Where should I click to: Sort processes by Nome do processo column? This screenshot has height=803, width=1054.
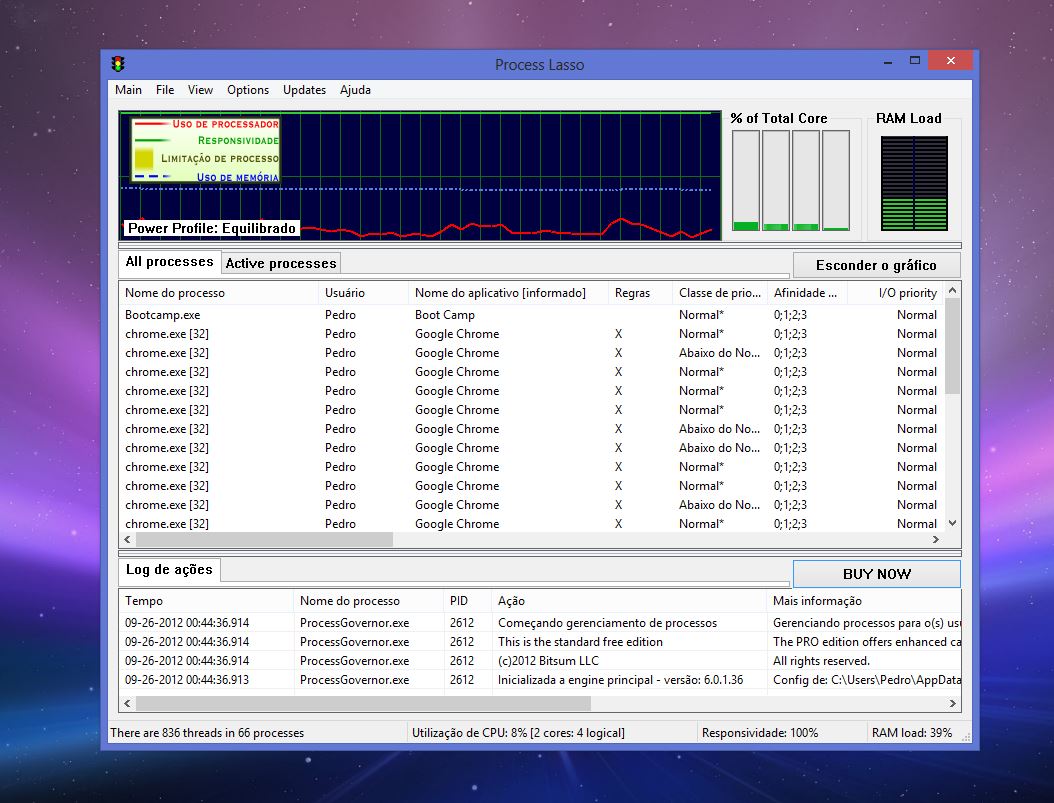[x=175, y=293]
